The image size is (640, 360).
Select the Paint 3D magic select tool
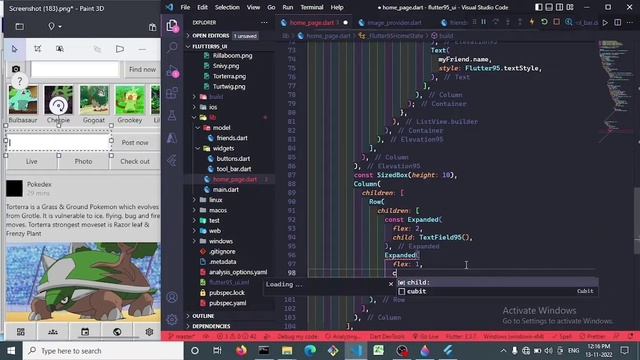[x=60, y=49]
